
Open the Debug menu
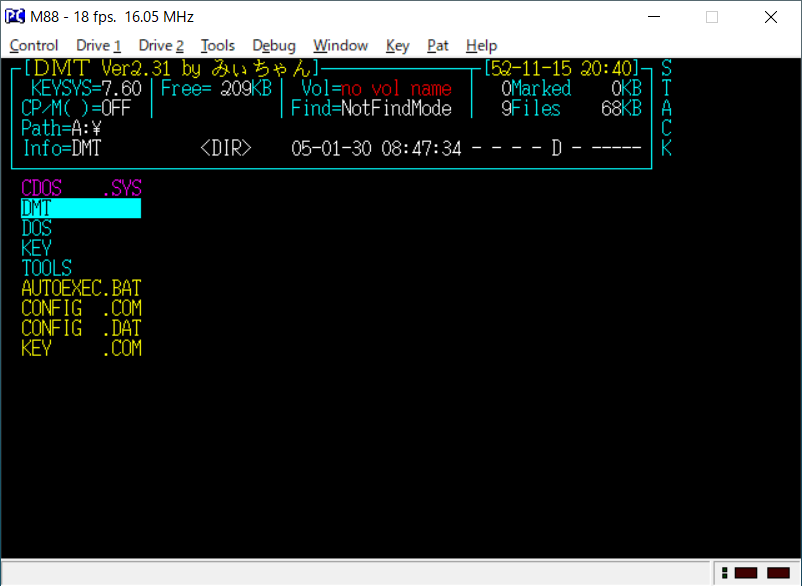coord(273,45)
